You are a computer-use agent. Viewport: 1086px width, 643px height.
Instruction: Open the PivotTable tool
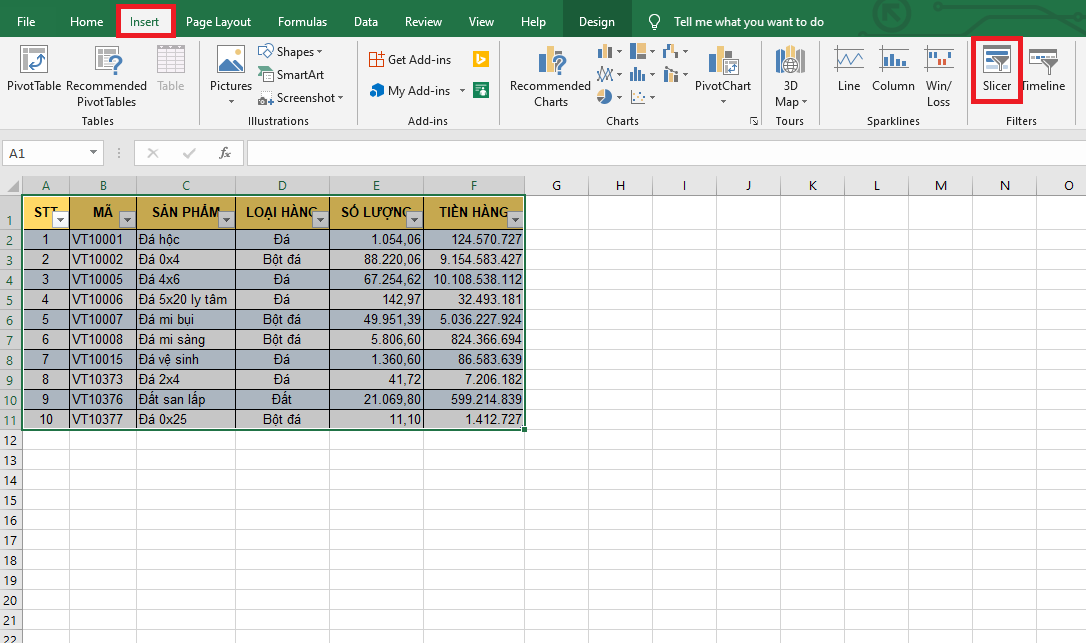click(34, 70)
